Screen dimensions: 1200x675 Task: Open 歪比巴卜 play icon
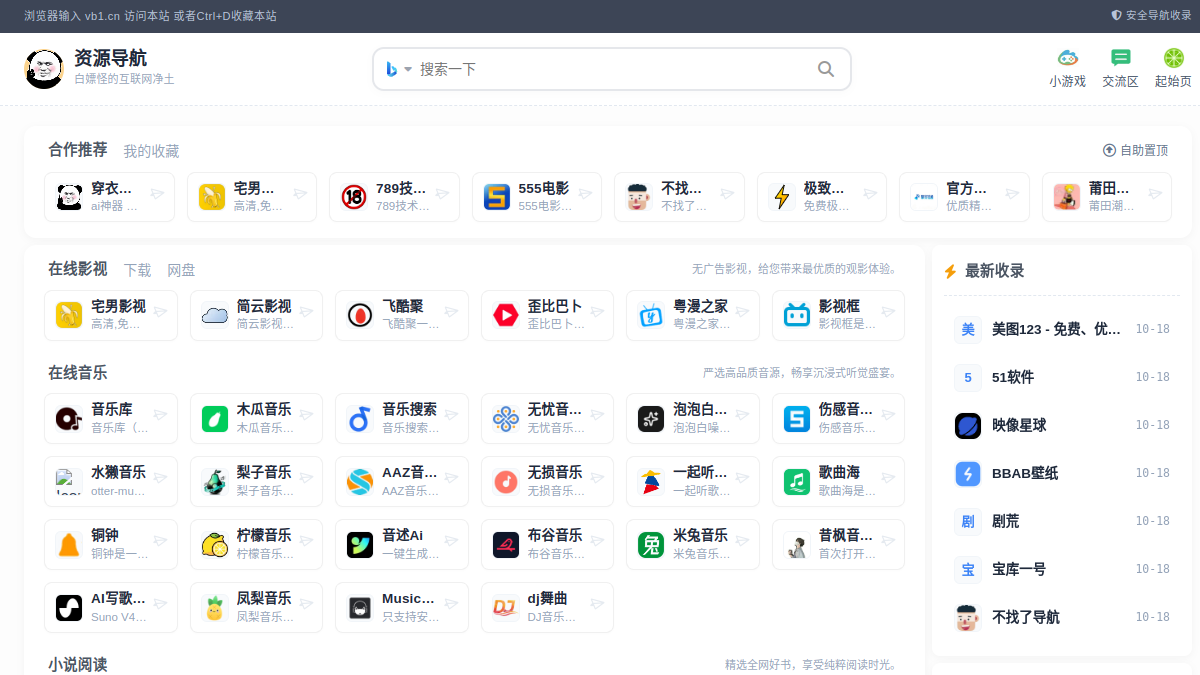(x=506, y=315)
